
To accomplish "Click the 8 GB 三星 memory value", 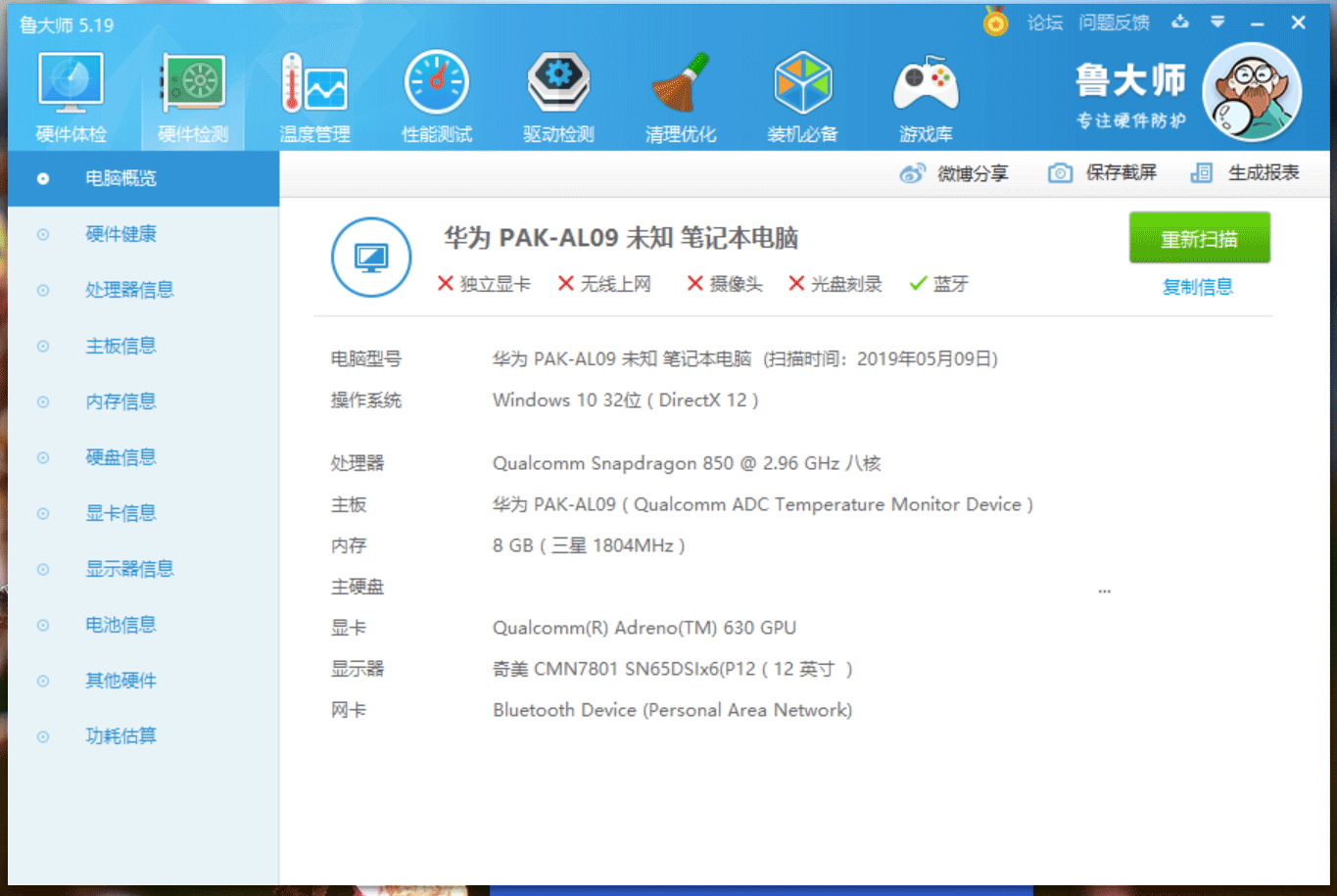I will [x=589, y=545].
